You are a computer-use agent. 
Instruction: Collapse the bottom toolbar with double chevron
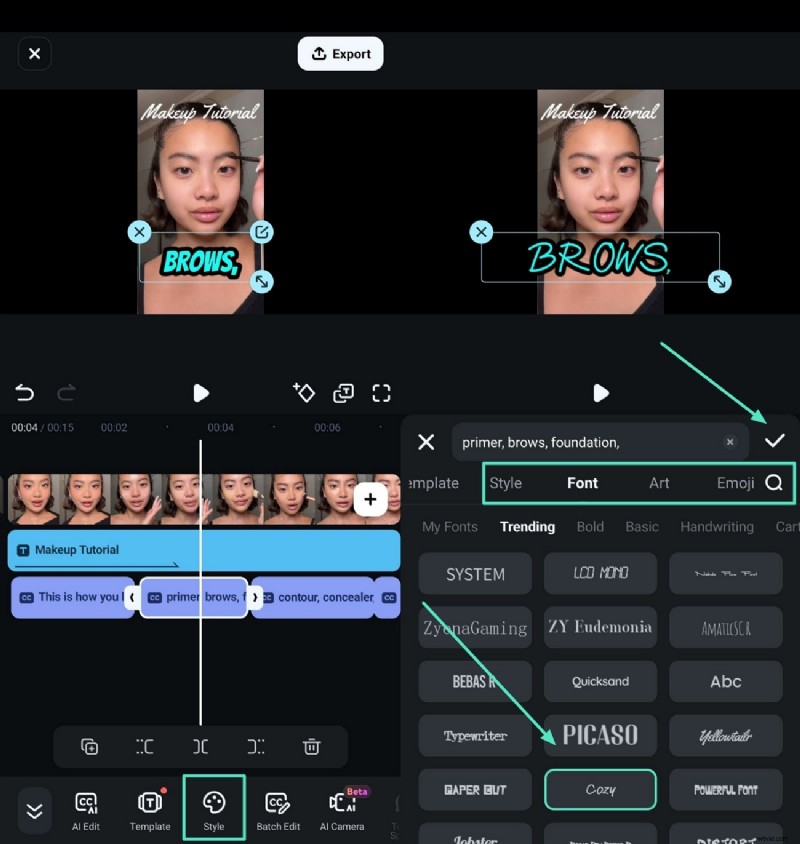(34, 811)
